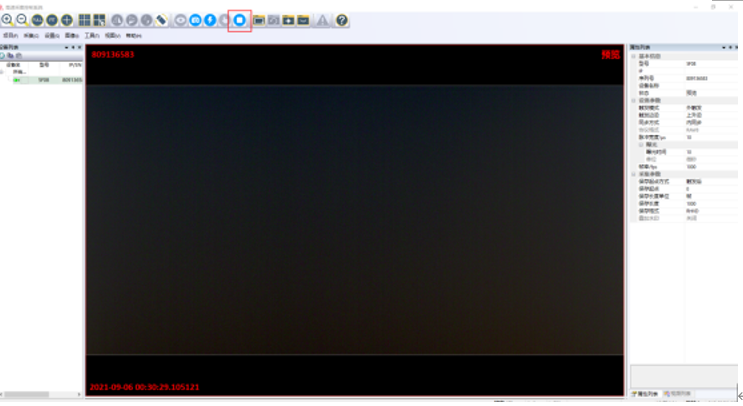The height and width of the screenshot is (406, 743).
Task: Click the 保存格式 value cell
Action: [x=711, y=211]
